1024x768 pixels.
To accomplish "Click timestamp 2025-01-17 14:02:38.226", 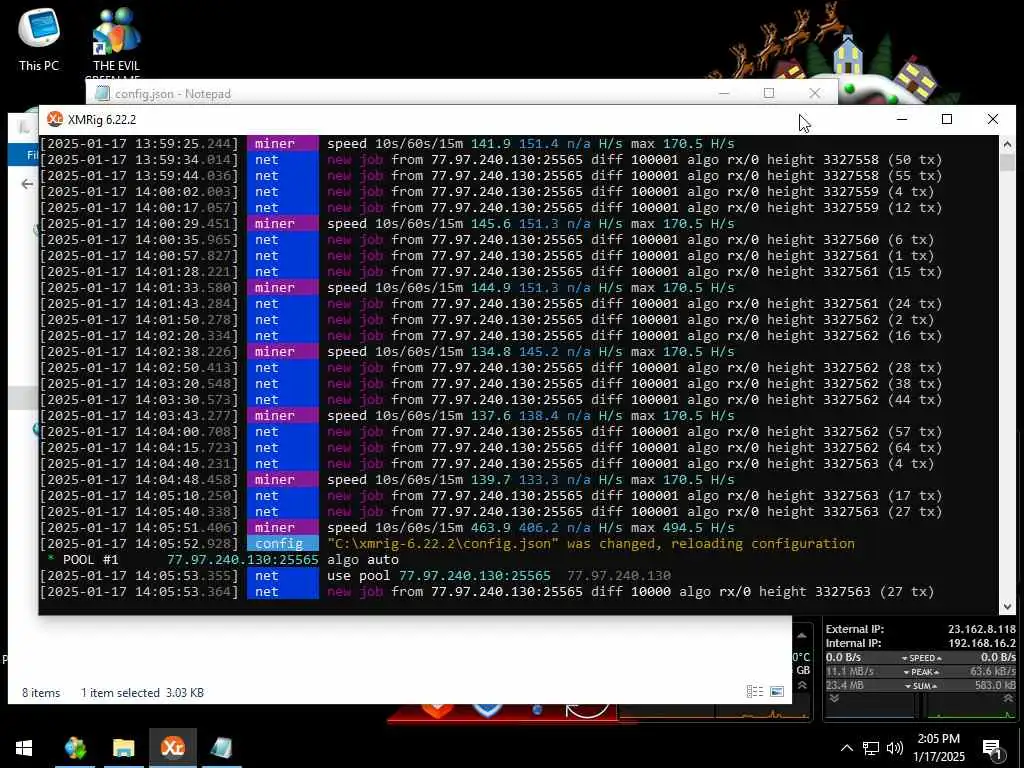I will tap(139, 351).
